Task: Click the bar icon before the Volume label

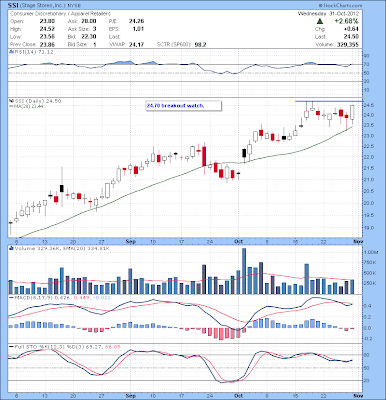Action: (10, 248)
